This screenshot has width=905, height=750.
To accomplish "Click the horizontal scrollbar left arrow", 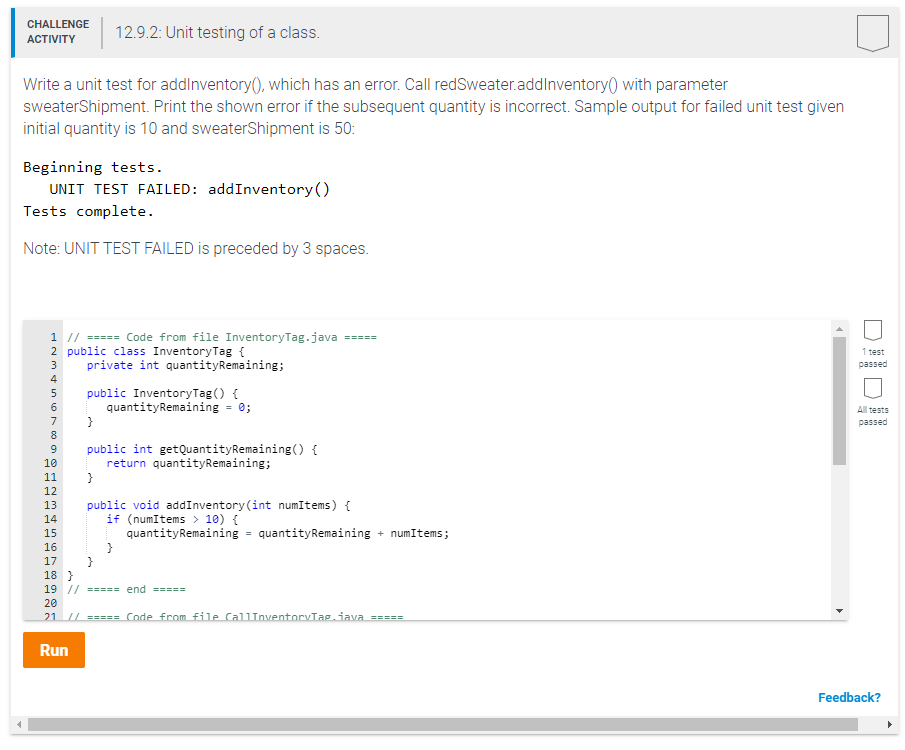I will click(x=19, y=724).
